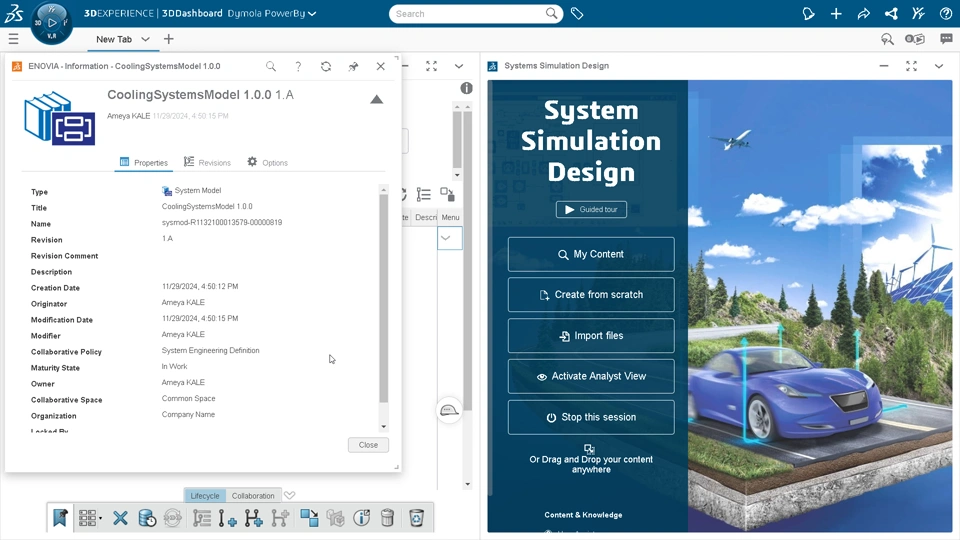Expand the heart chevron beside Collaboration tab
This screenshot has width=960, height=540.
[x=290, y=495]
